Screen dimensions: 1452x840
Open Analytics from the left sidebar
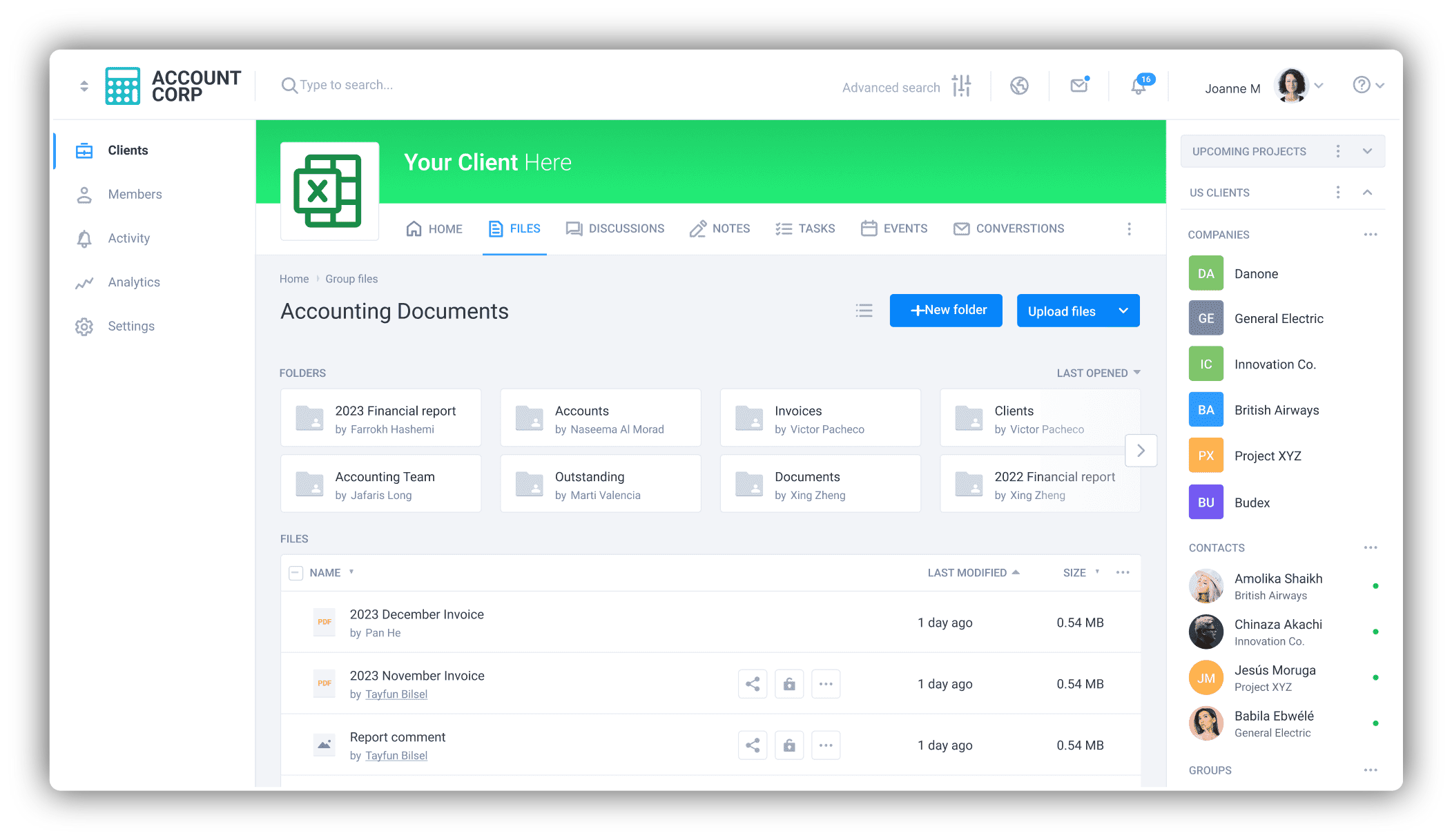tap(134, 282)
